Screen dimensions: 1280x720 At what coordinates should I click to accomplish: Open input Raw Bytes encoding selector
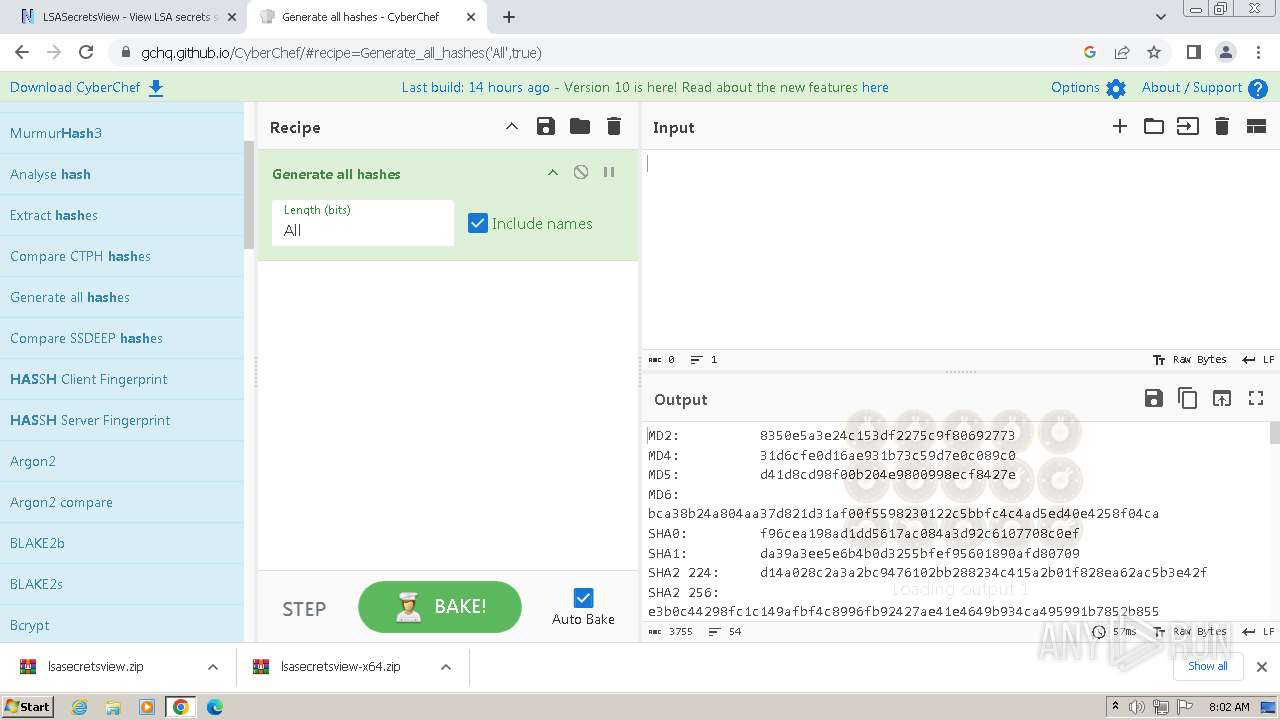tap(1190, 359)
